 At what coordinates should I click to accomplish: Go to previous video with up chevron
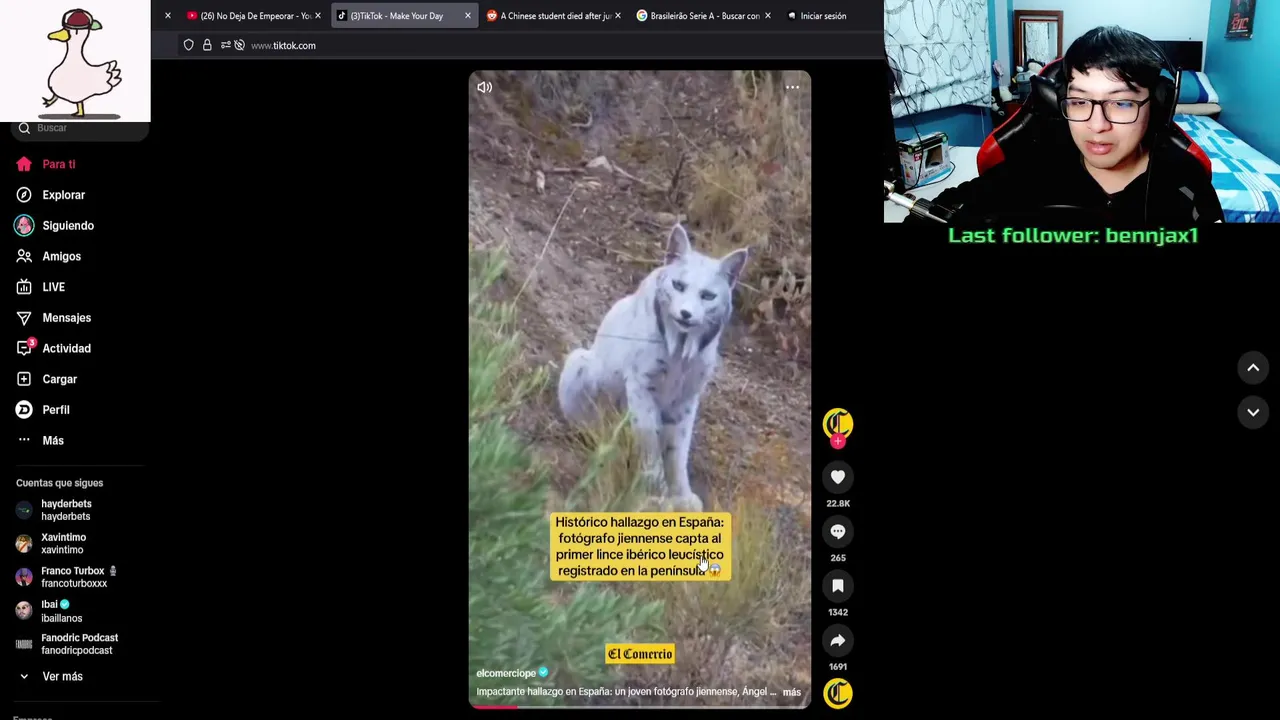click(1253, 368)
